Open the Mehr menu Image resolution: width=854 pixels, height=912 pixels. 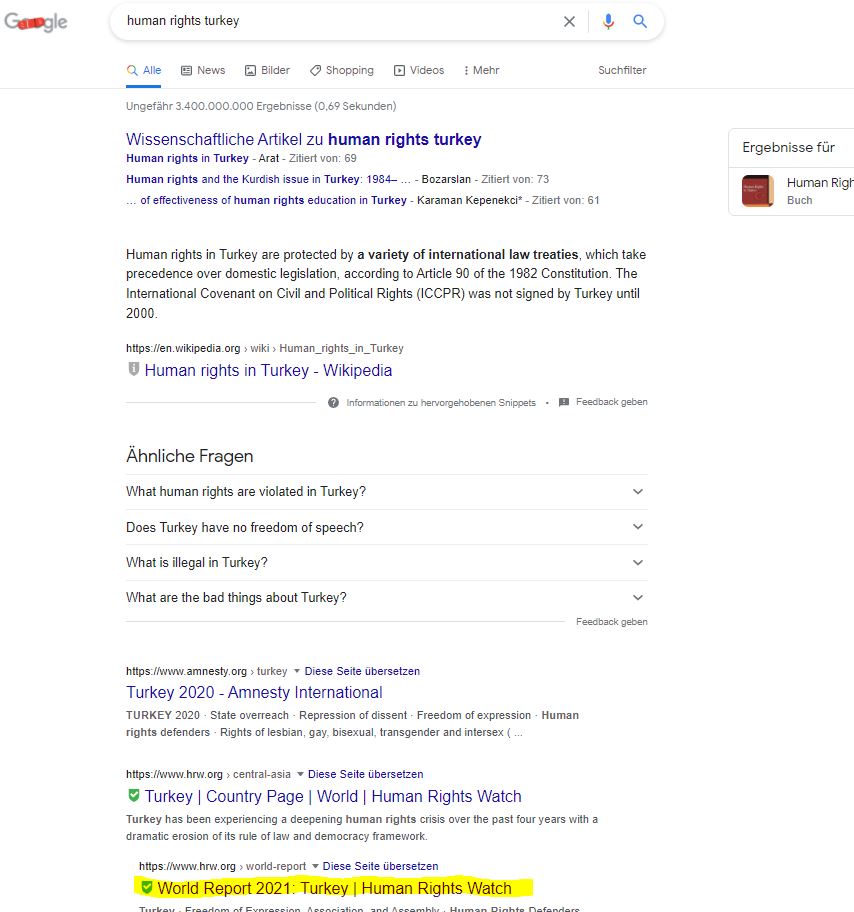tap(481, 70)
